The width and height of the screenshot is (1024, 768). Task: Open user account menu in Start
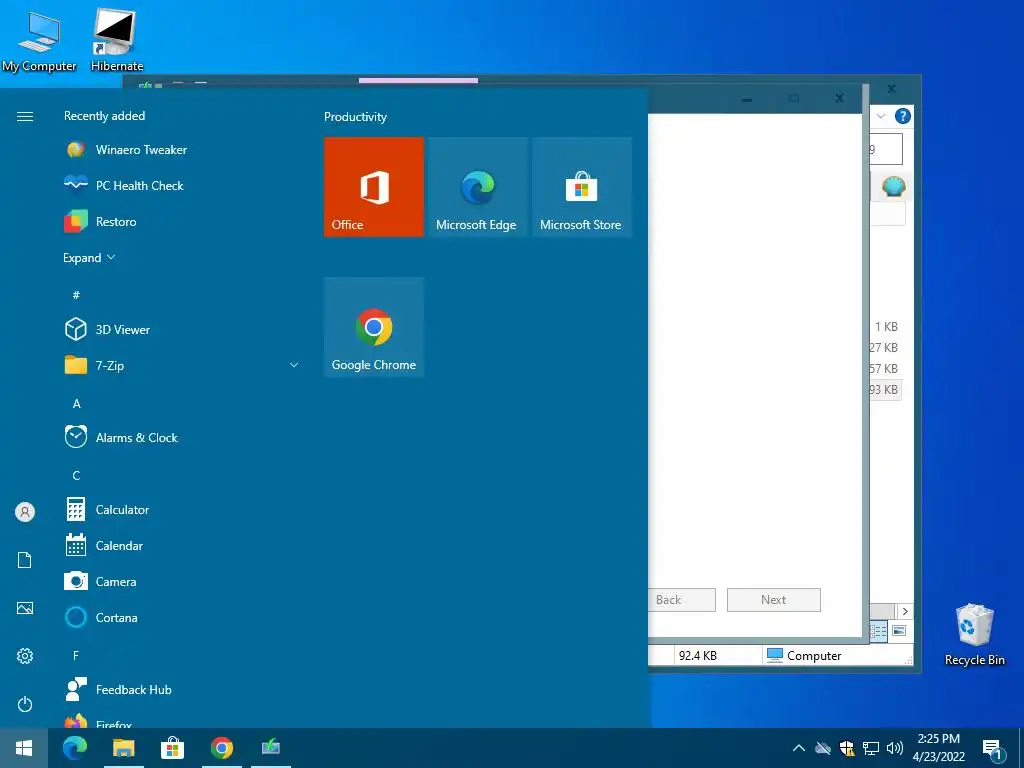pos(25,511)
